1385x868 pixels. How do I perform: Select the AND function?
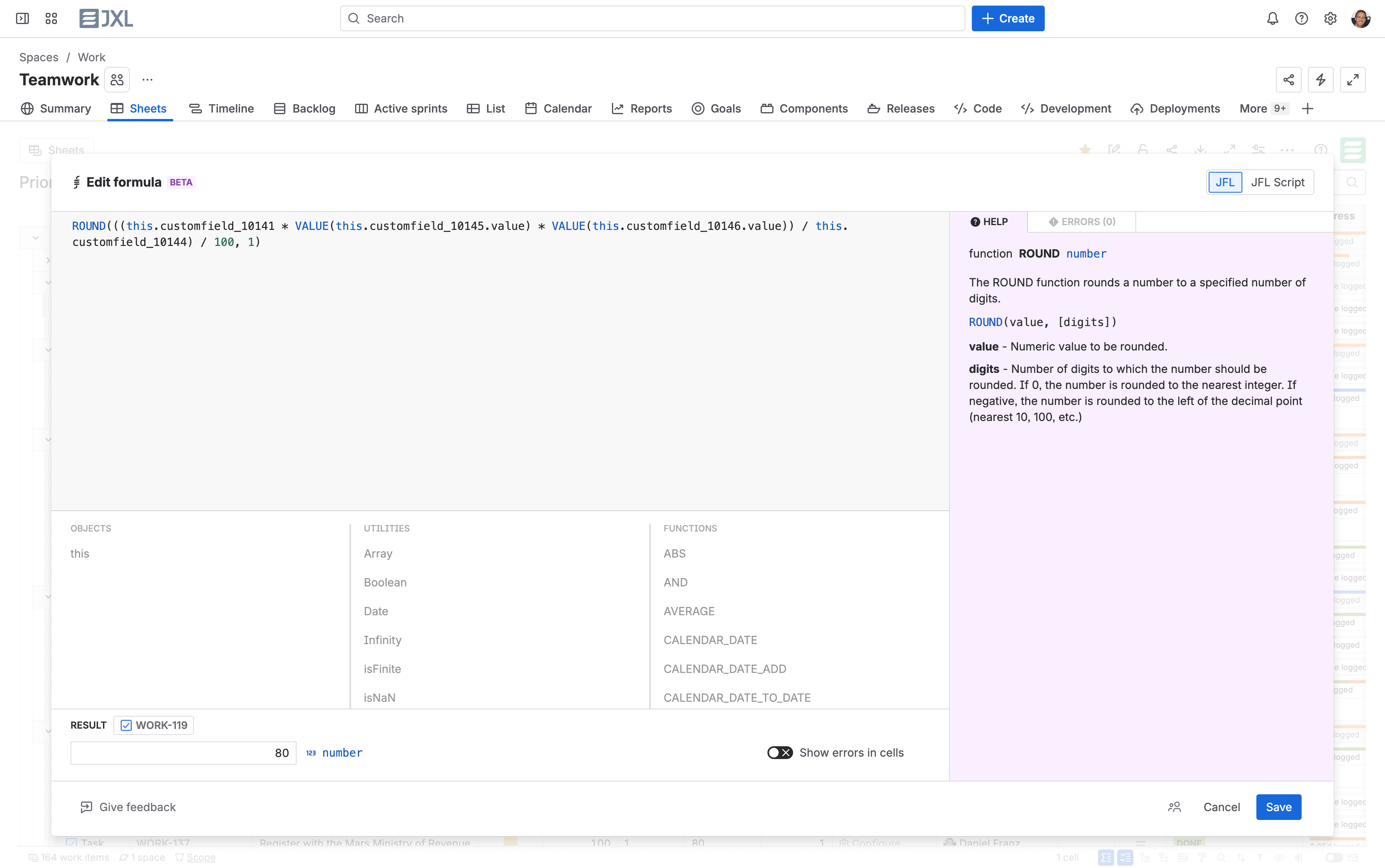click(675, 582)
